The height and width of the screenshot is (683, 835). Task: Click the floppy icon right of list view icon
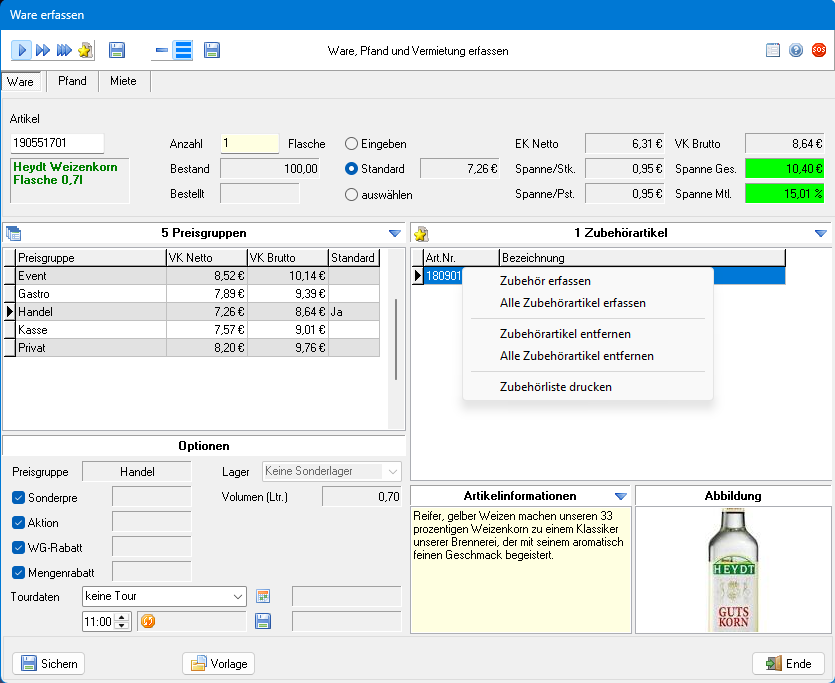point(212,51)
